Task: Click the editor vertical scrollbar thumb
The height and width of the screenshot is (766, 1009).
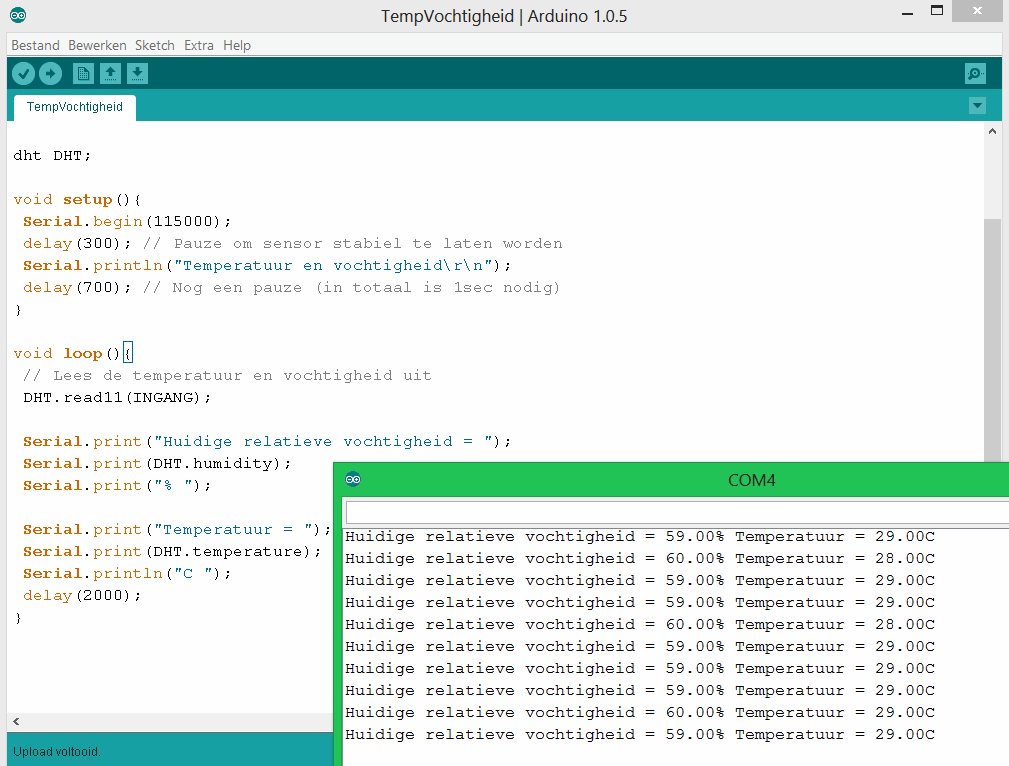Action: (x=992, y=340)
